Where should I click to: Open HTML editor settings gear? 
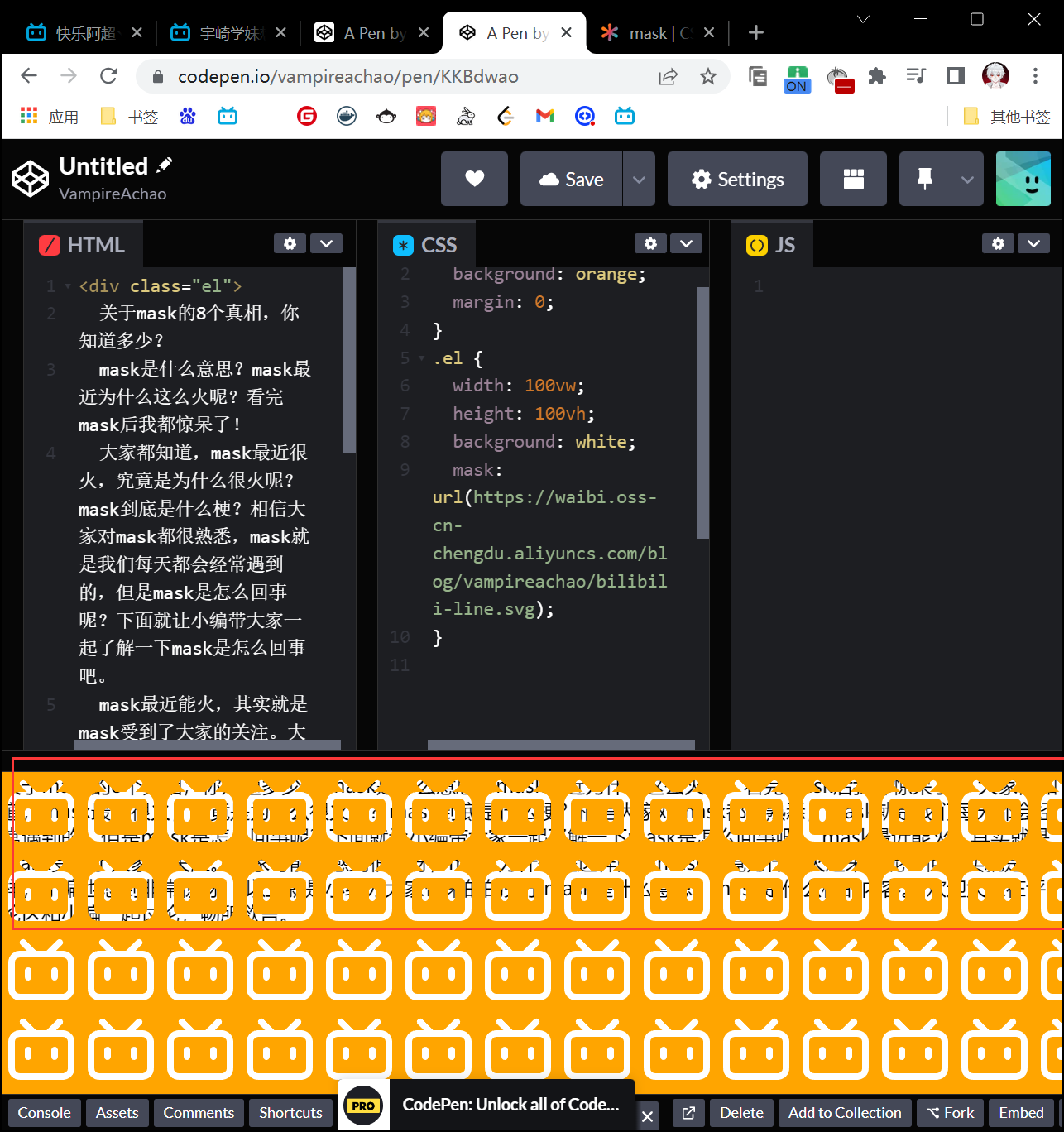(x=290, y=243)
